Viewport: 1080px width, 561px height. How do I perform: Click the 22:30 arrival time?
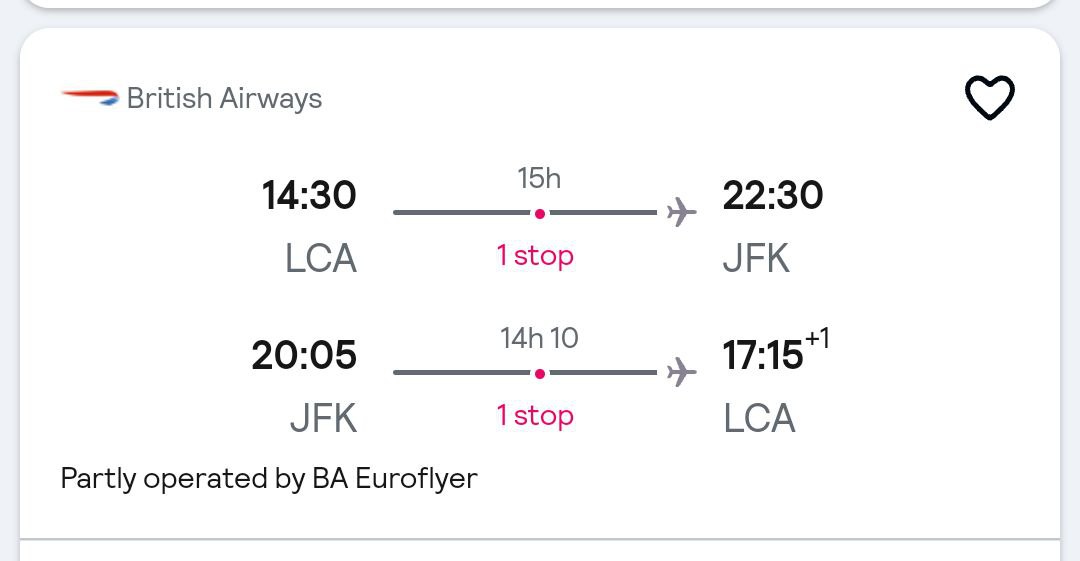(773, 195)
